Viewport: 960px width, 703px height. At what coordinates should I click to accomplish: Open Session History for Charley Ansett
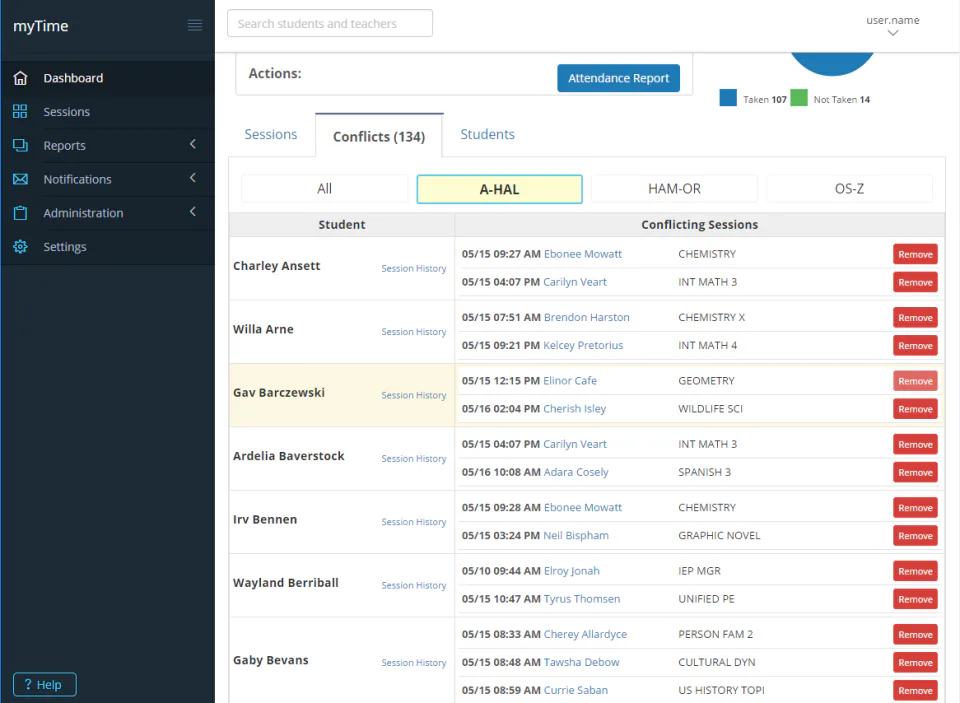coord(413,268)
